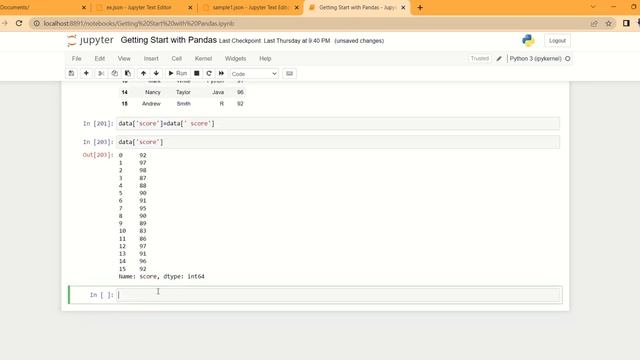Run the selected cell
The image size is (640, 360).
(x=178, y=73)
